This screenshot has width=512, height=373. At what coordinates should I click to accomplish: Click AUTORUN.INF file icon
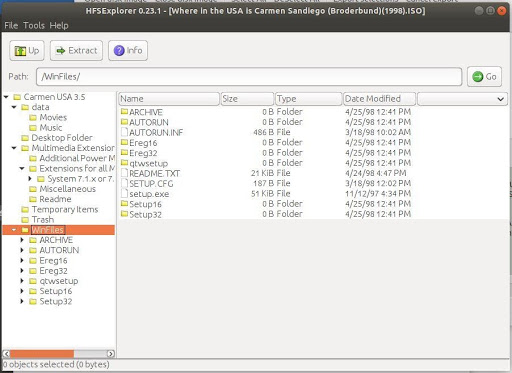click(124, 132)
